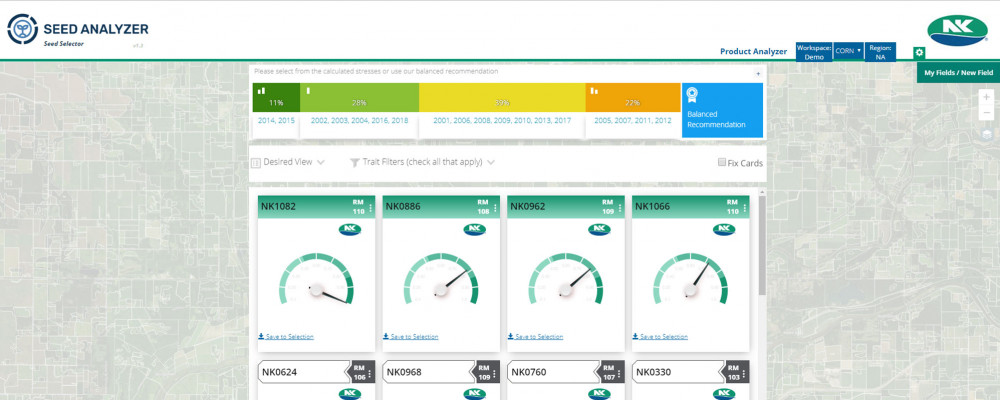Open My Fields / New Field
The height and width of the screenshot is (400, 1000).
click(x=959, y=73)
